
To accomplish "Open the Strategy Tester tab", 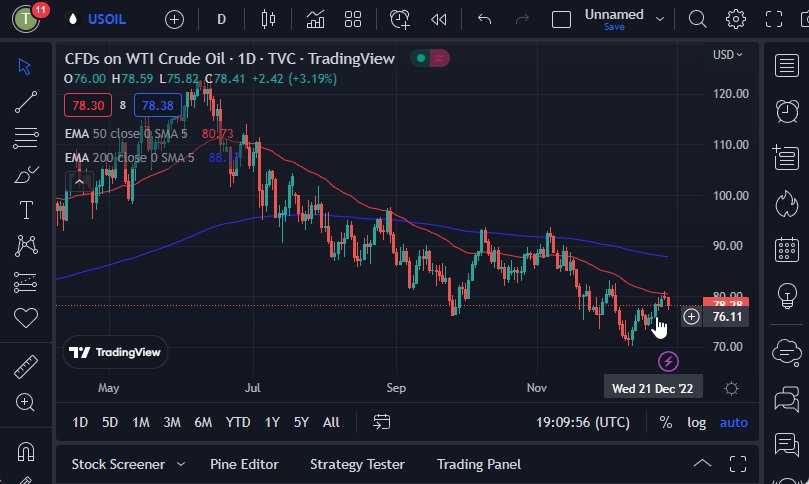I will (x=357, y=464).
